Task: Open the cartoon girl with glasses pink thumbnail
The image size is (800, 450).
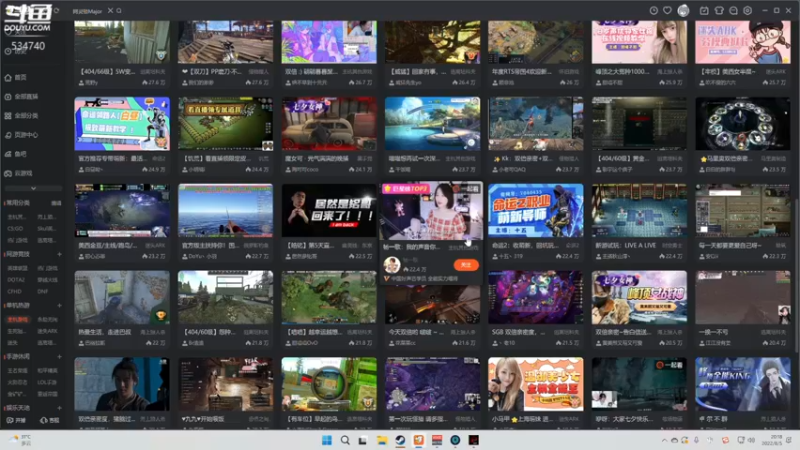Action: pyautogui.click(x=743, y=42)
